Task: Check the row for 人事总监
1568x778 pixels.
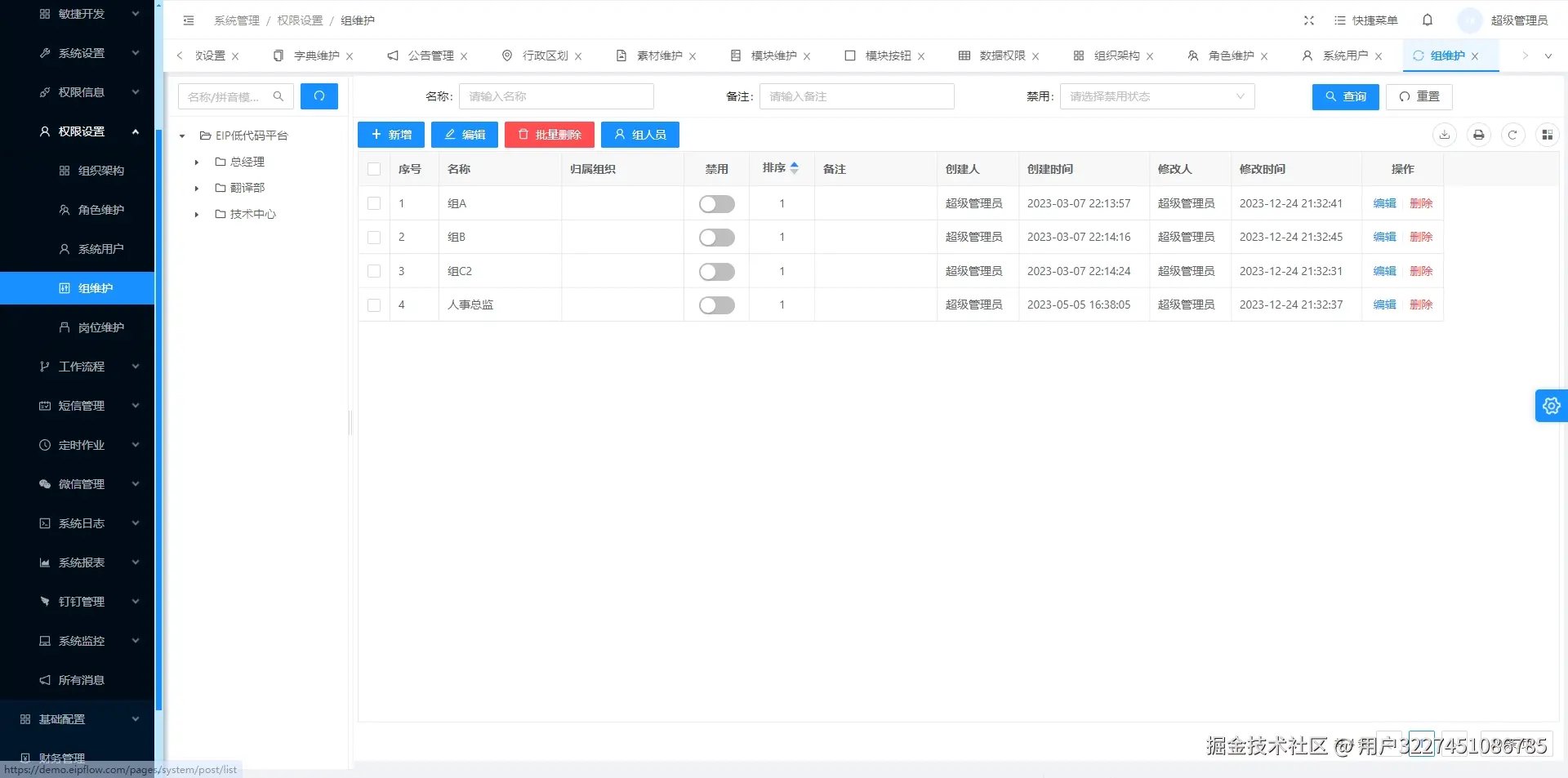Action: coord(374,305)
